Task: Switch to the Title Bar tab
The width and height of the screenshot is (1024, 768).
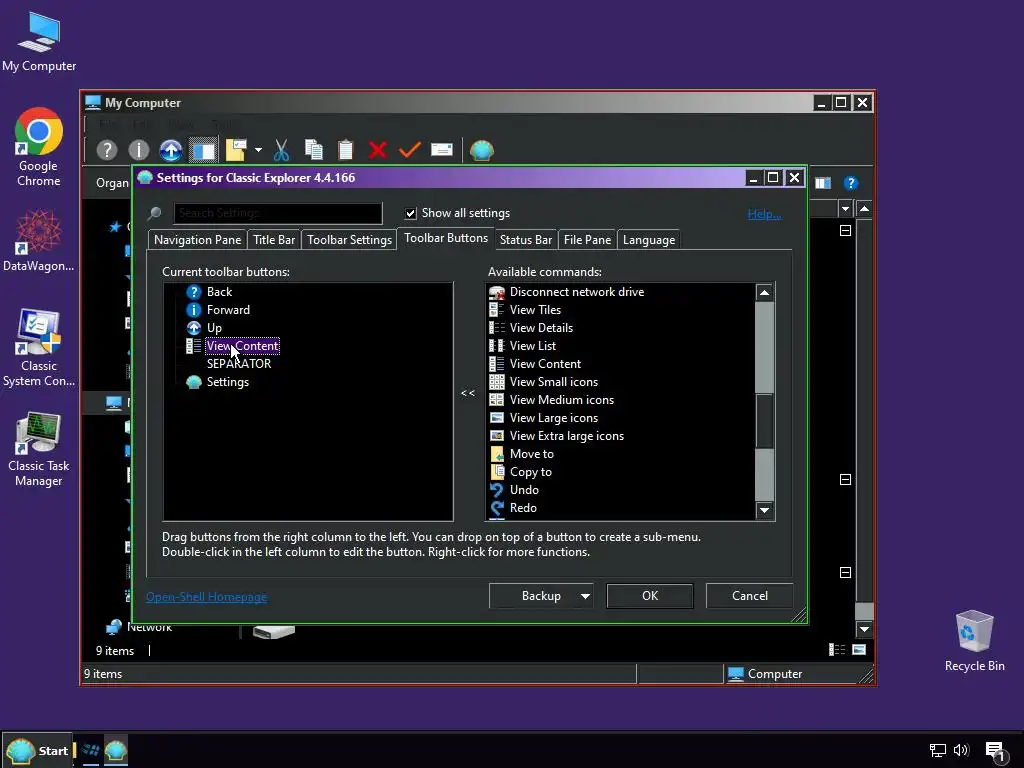Action: (274, 240)
